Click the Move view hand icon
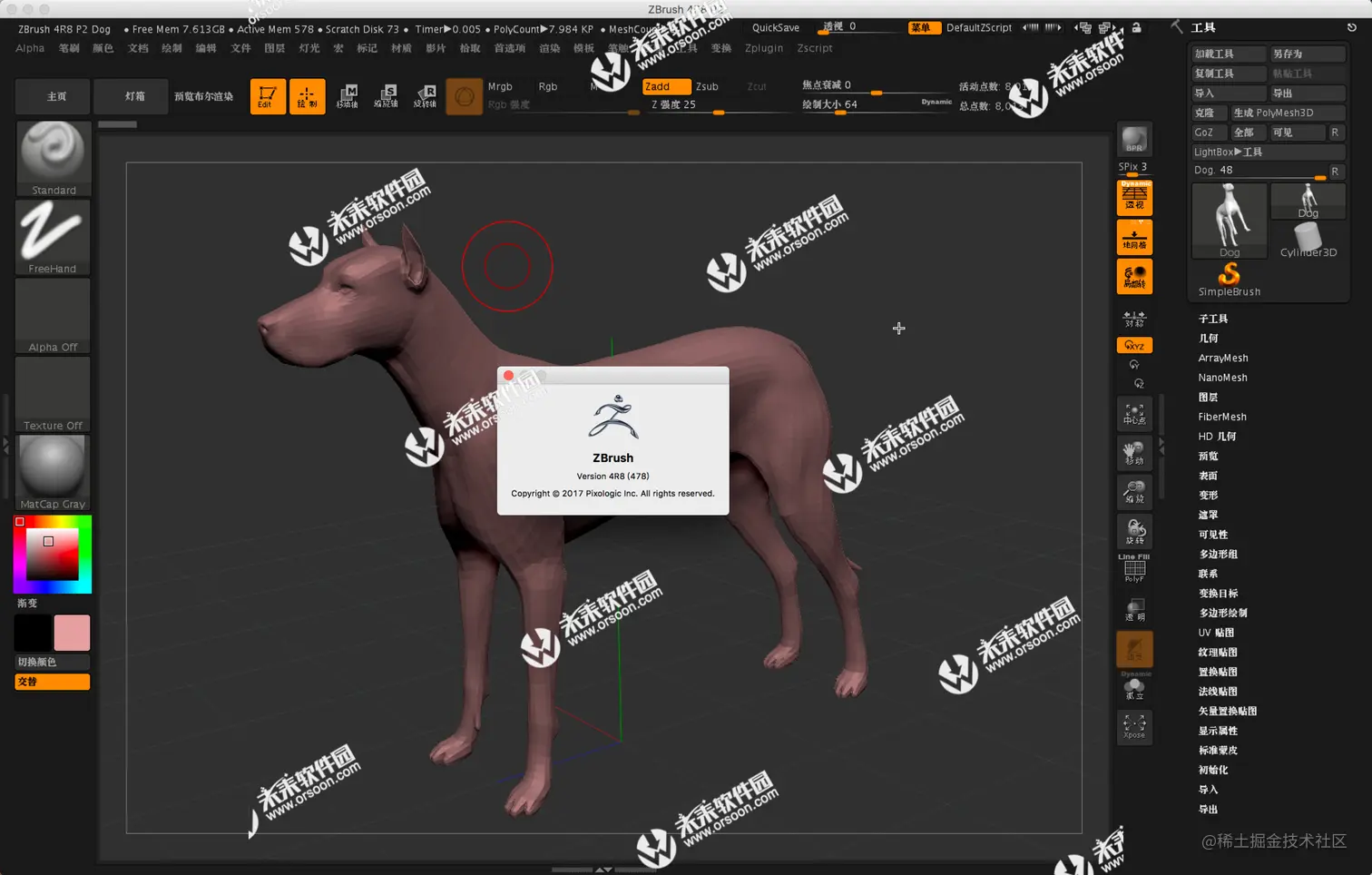 (x=1134, y=453)
